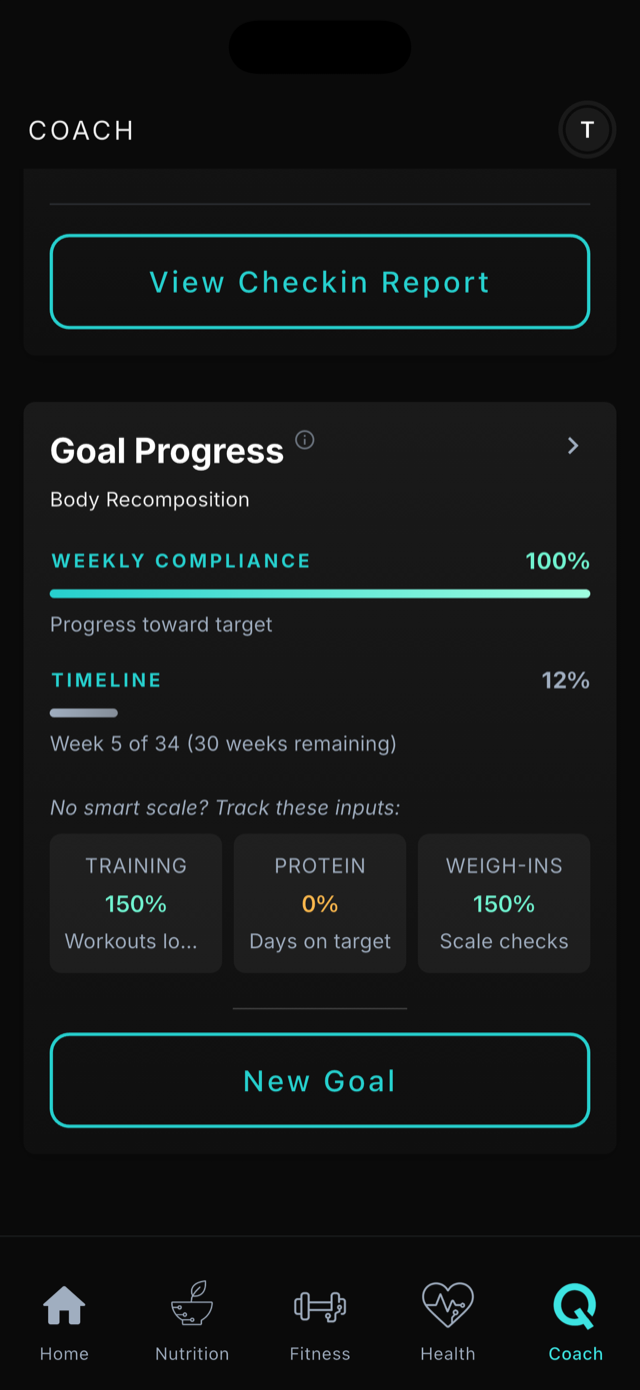This screenshot has width=640, height=1390.
Task: Switch to the Health tab
Action: click(x=448, y=1325)
